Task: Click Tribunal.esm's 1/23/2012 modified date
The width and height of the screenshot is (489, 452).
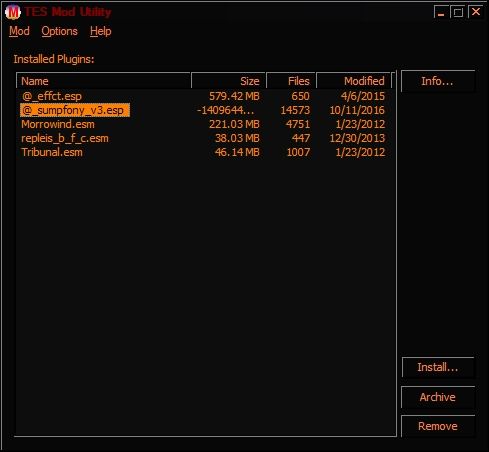Action: coord(360,152)
